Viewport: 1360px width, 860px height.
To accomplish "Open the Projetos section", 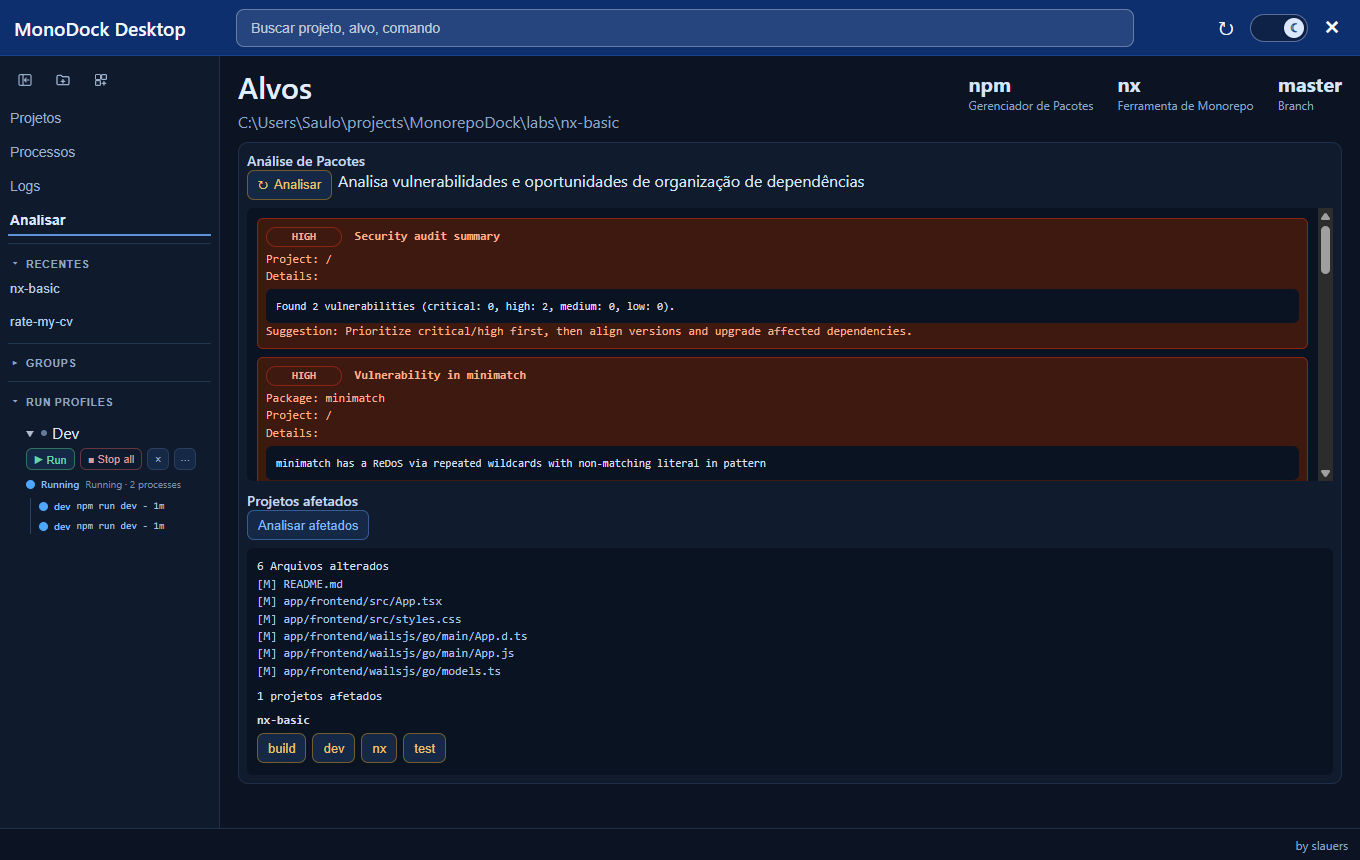I will pos(36,118).
